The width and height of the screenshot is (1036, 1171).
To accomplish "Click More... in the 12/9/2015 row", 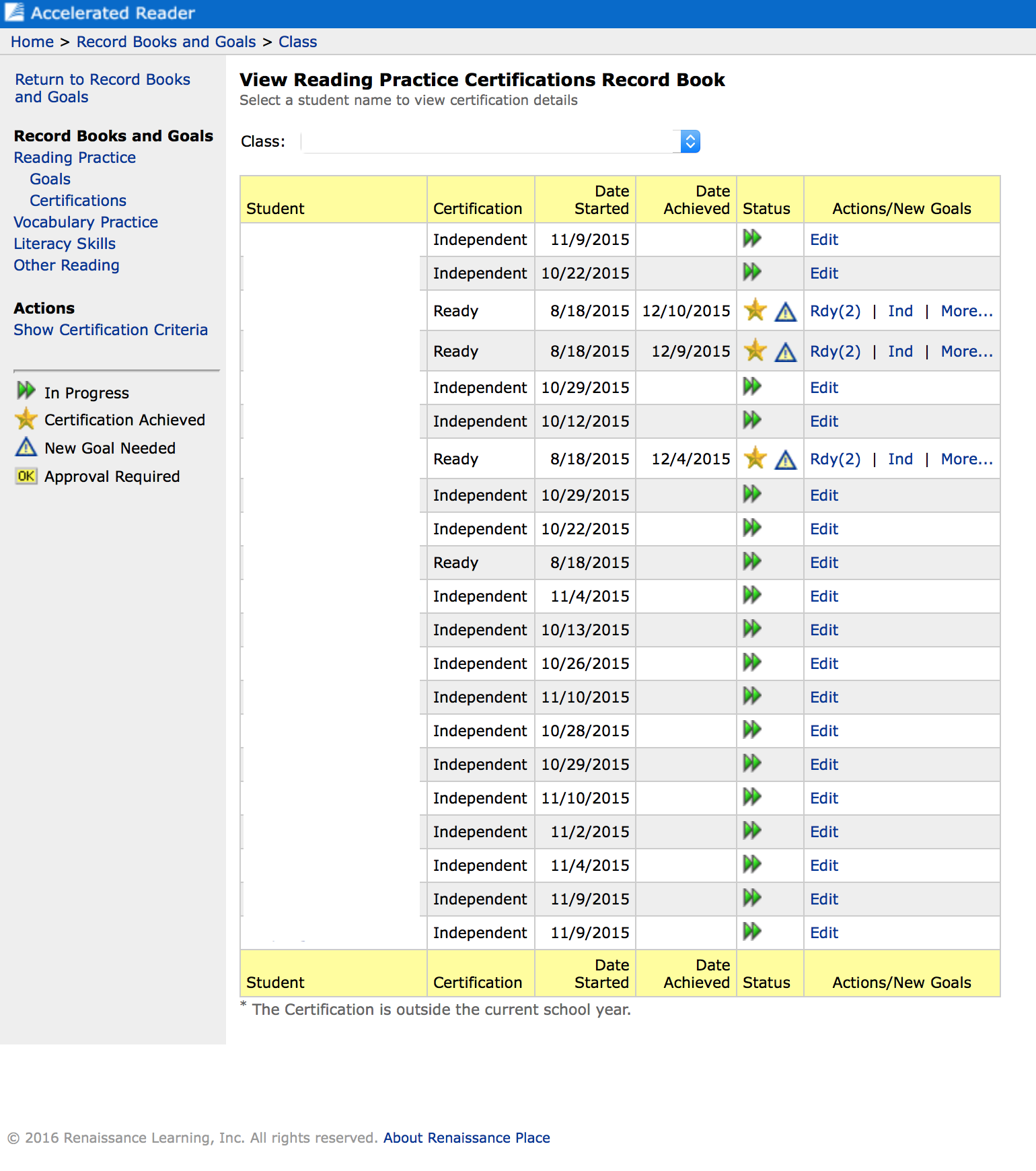I will click(x=967, y=351).
